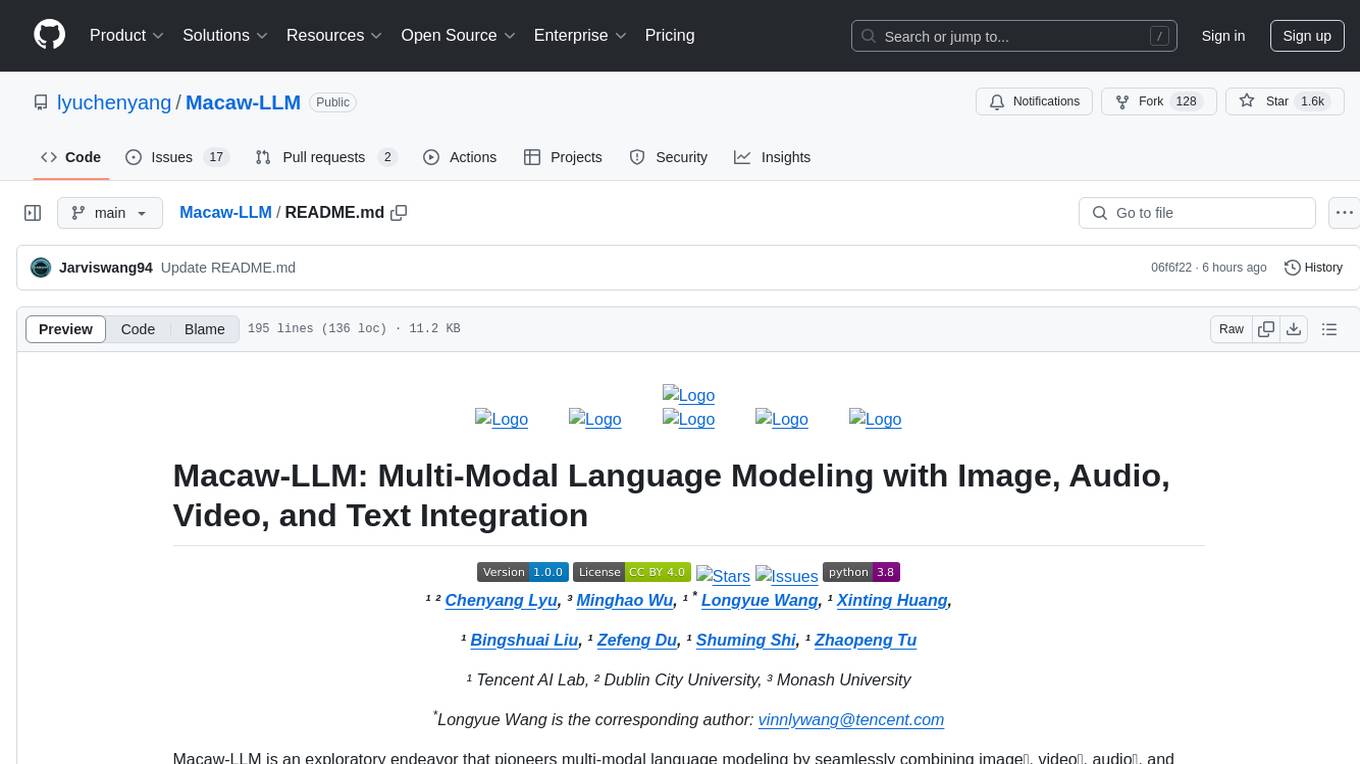Open the Chenyang Lyu author link
The height and width of the screenshot is (764, 1360).
[x=501, y=600]
